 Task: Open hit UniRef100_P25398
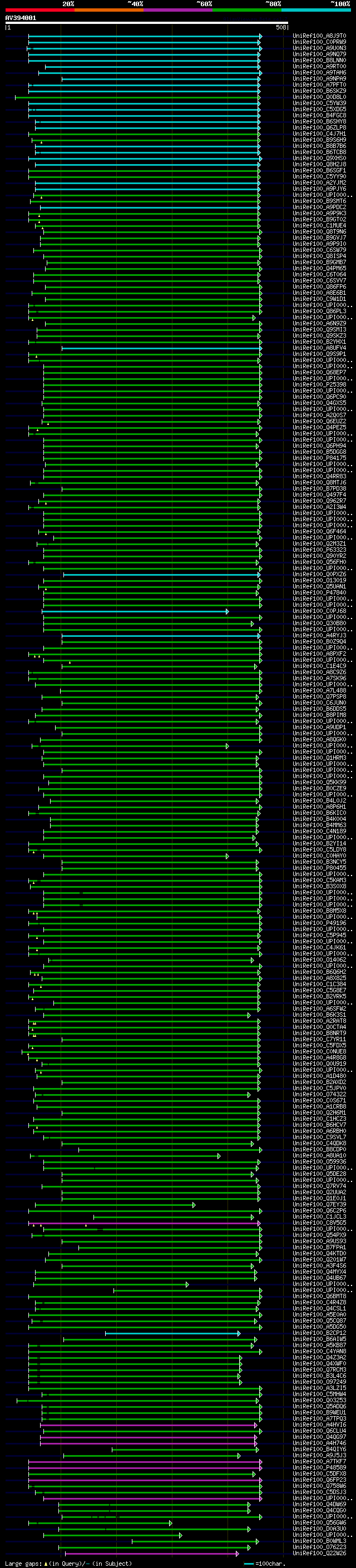[319, 385]
